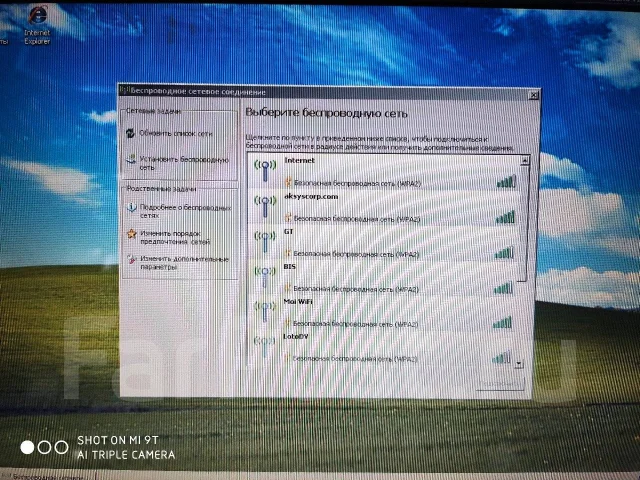Click the lock icon under GT network

pos(288,253)
